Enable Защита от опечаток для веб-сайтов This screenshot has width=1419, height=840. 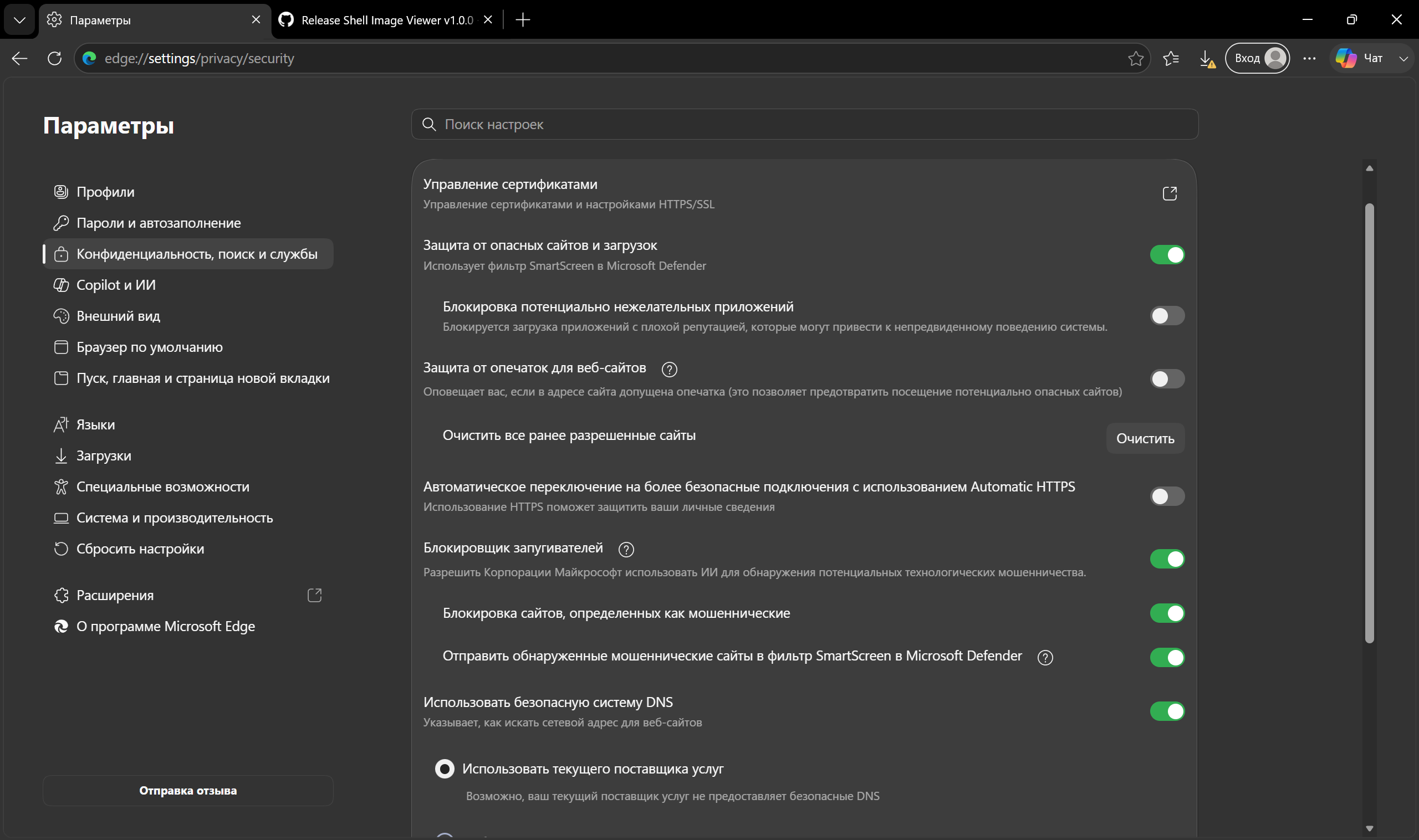click(x=1167, y=378)
